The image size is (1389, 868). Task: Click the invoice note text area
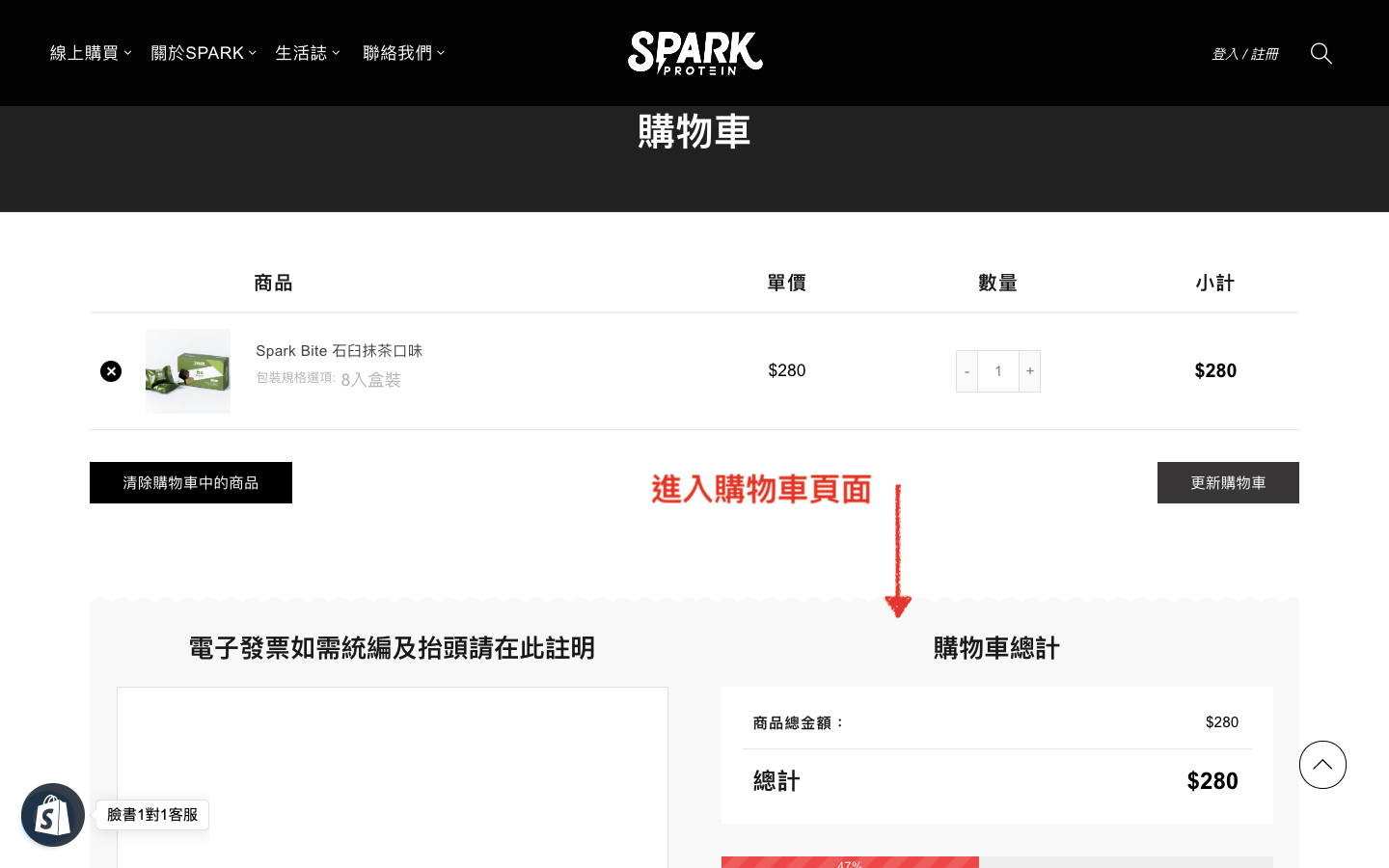[393, 777]
